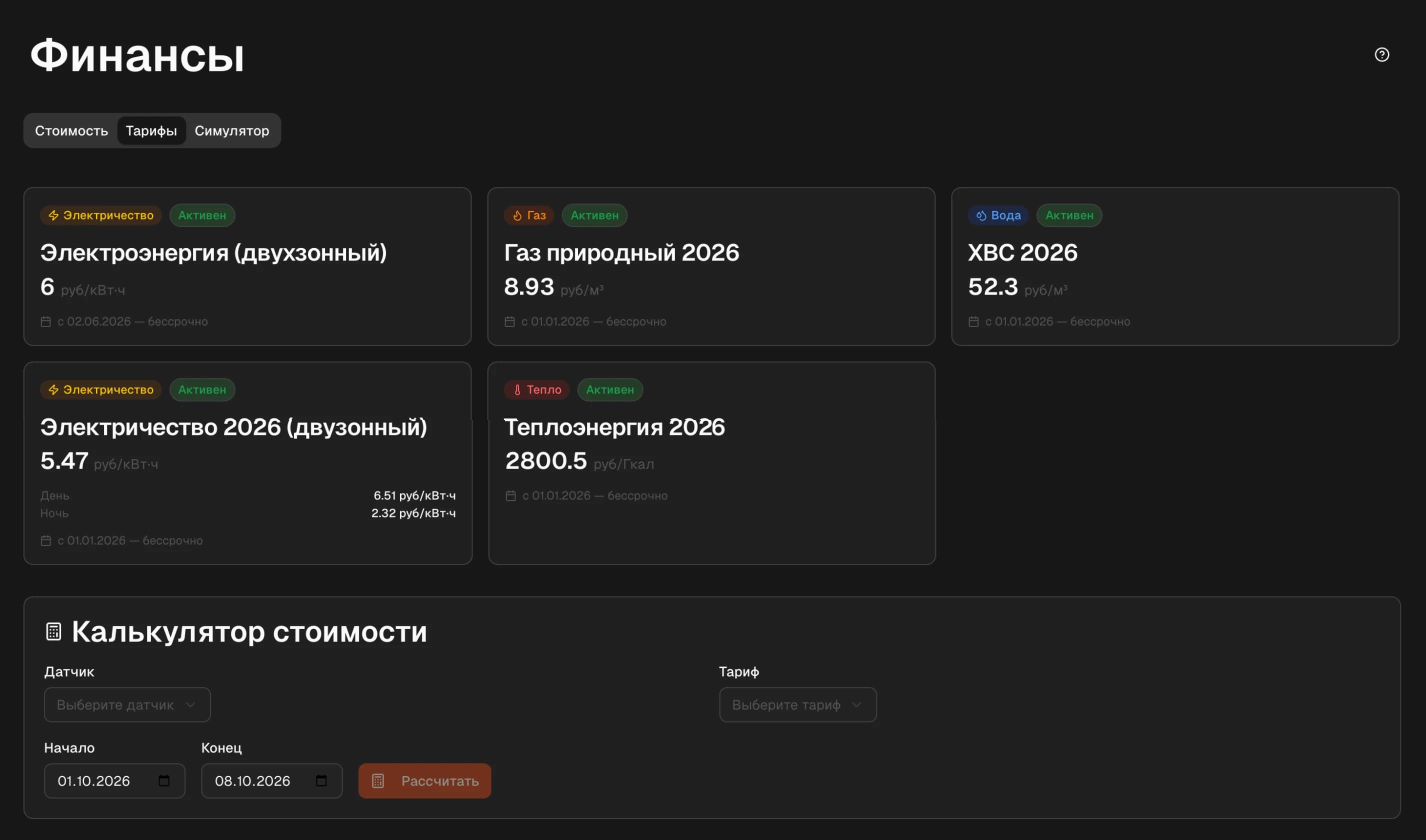1426x840 pixels.
Task: Open the ХВС 2026 tariff title
Action: (x=1022, y=252)
